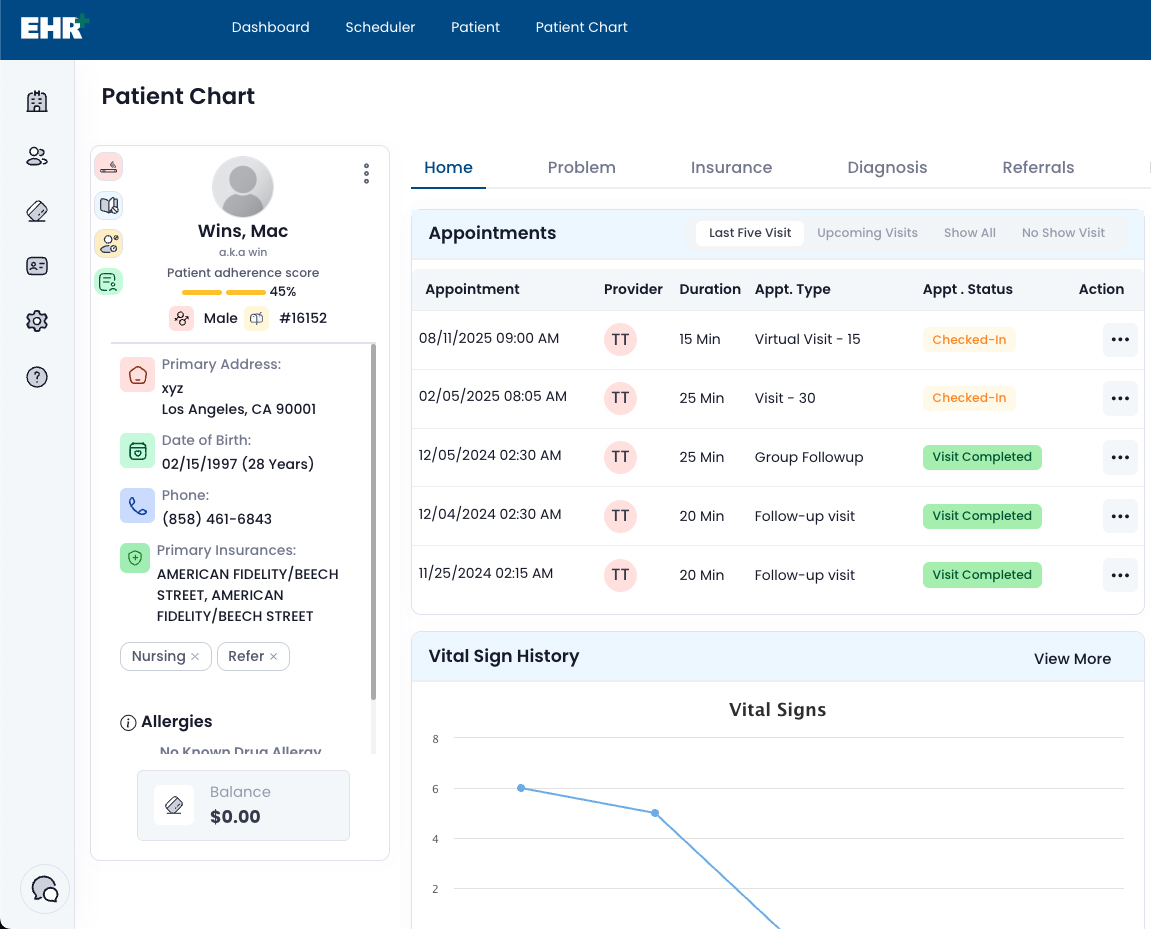Viewport: 1151px width, 929px height.
Task: Click the ID card icon in sidebar
Action: click(37, 266)
